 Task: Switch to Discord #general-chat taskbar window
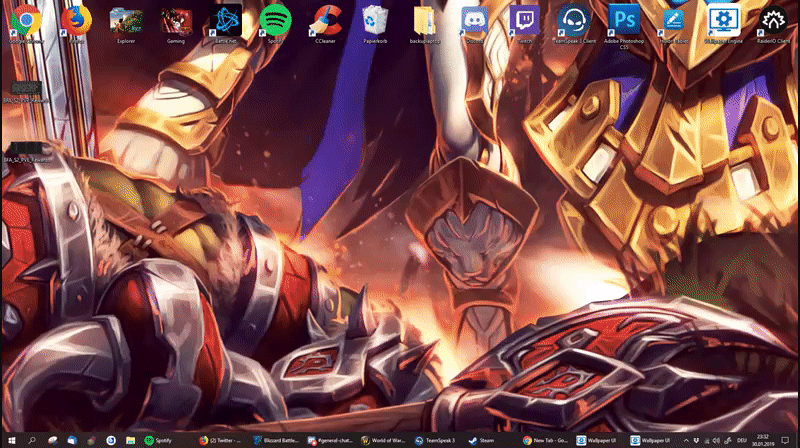[x=331, y=440]
